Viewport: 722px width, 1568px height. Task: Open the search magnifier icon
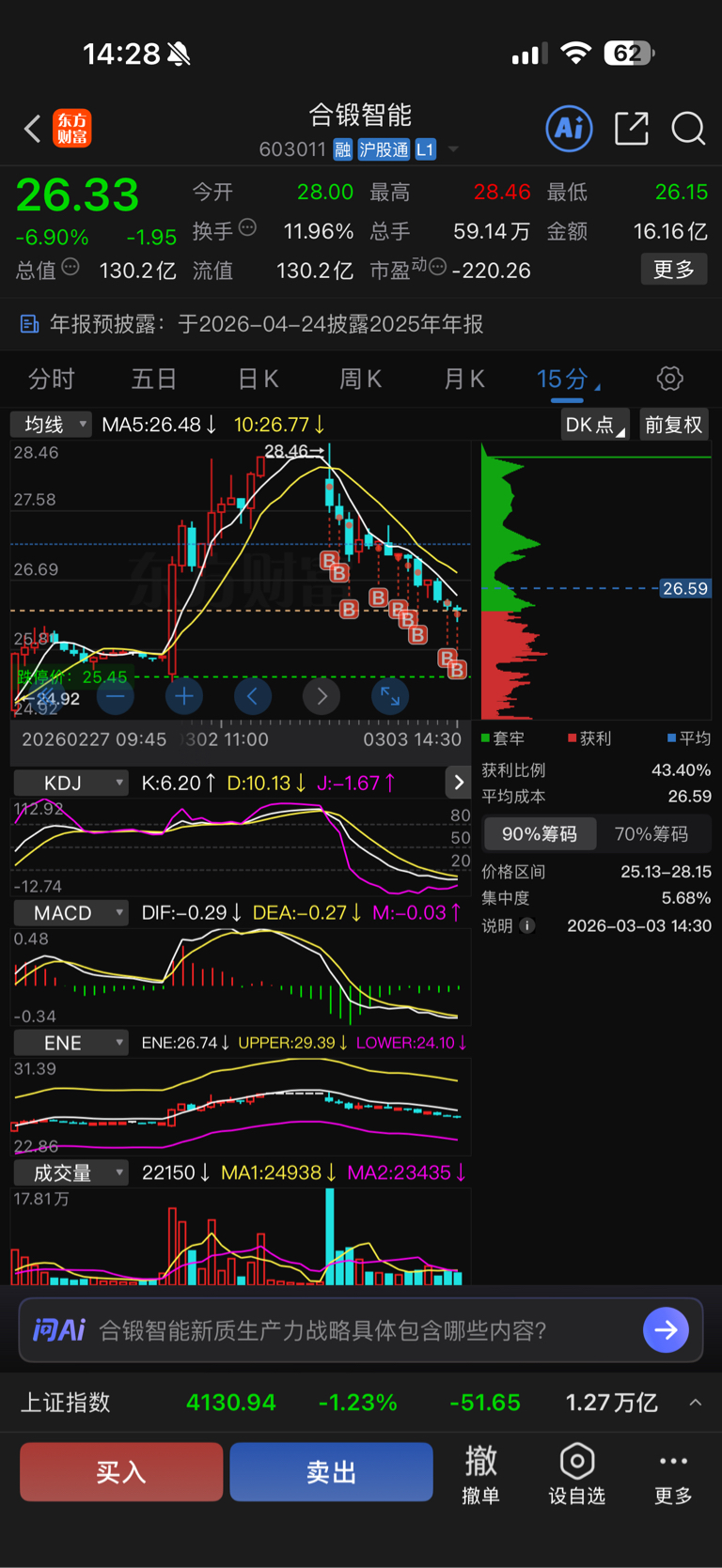tap(688, 128)
